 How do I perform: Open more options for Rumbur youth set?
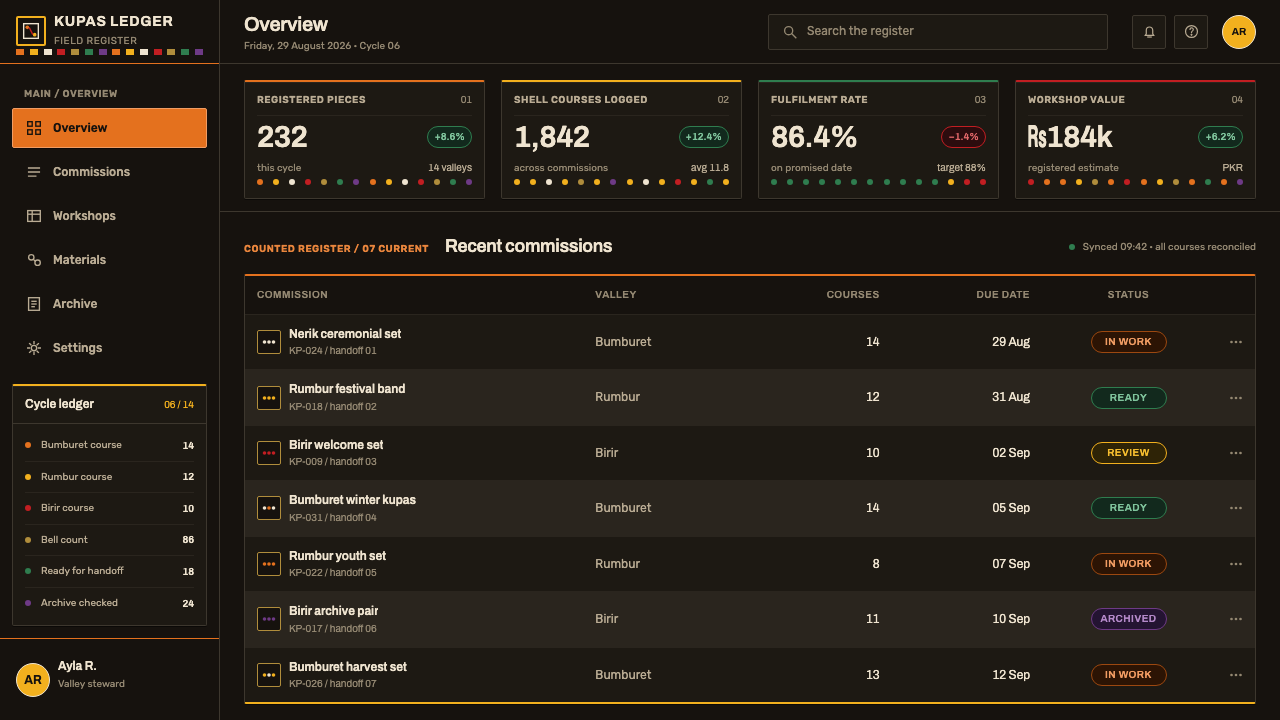click(x=1236, y=564)
